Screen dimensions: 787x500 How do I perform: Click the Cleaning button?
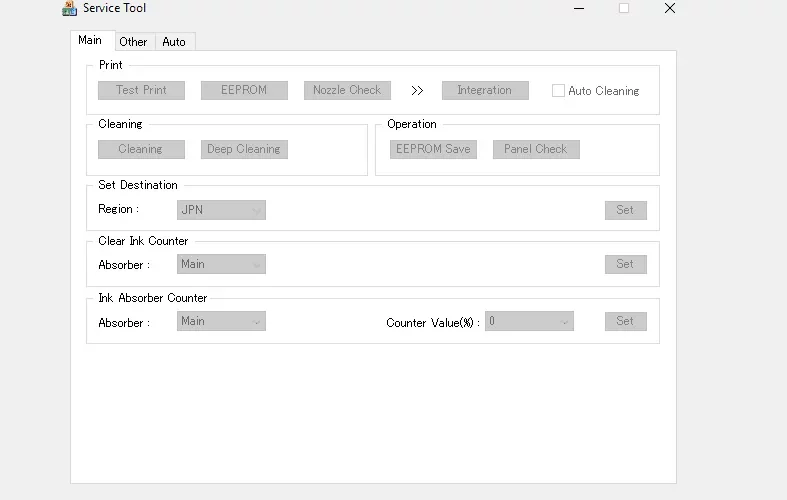(142, 149)
